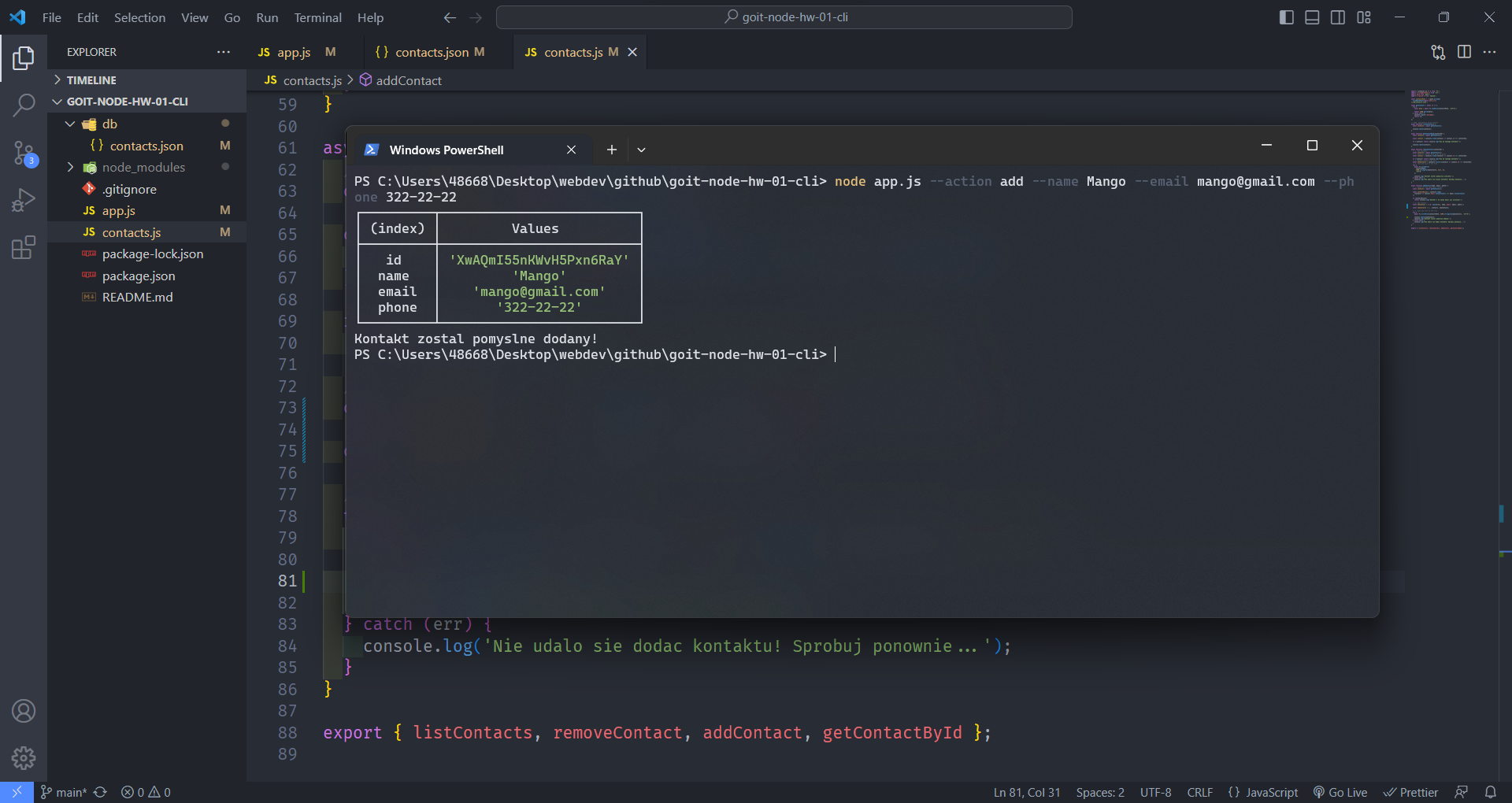Viewport: 1512px width, 803px height.
Task: Close the contacts.js editor tab
Action: [632, 52]
